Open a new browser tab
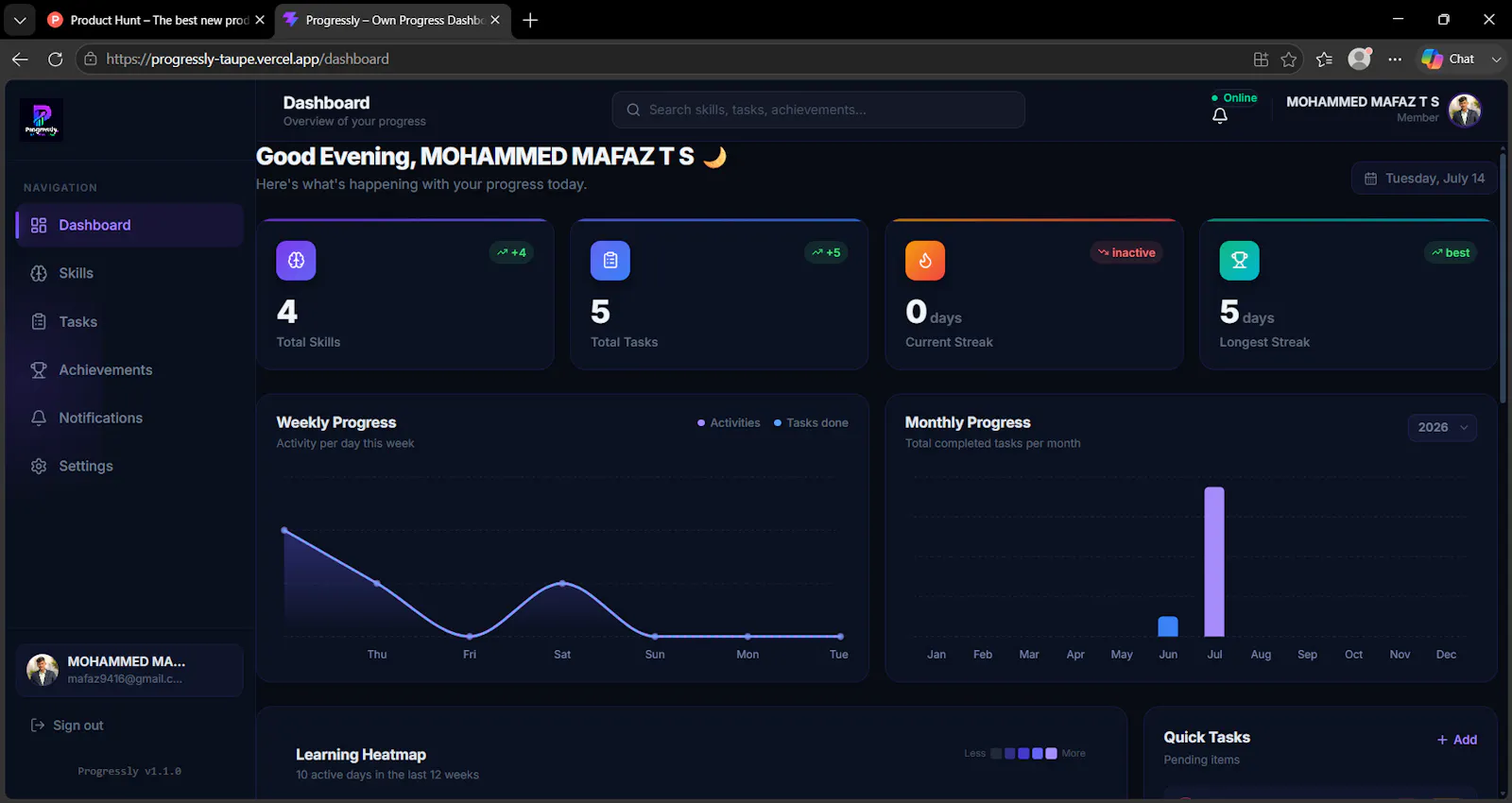Image resolution: width=1512 pixels, height=803 pixels. pyautogui.click(x=530, y=20)
